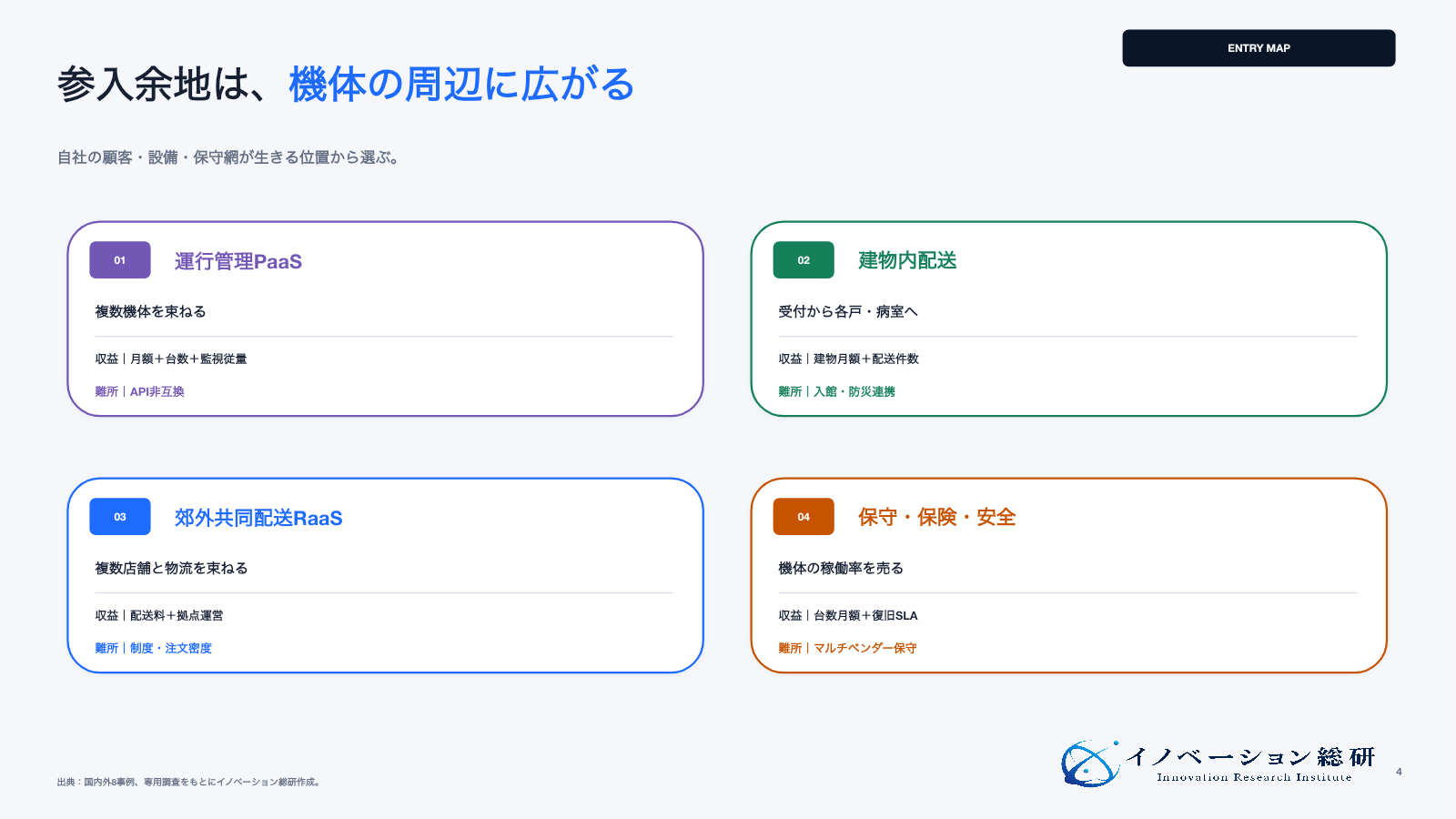Select 収益｜配送料＋拠点運営 line
The image size is (1456, 819).
click(159, 615)
